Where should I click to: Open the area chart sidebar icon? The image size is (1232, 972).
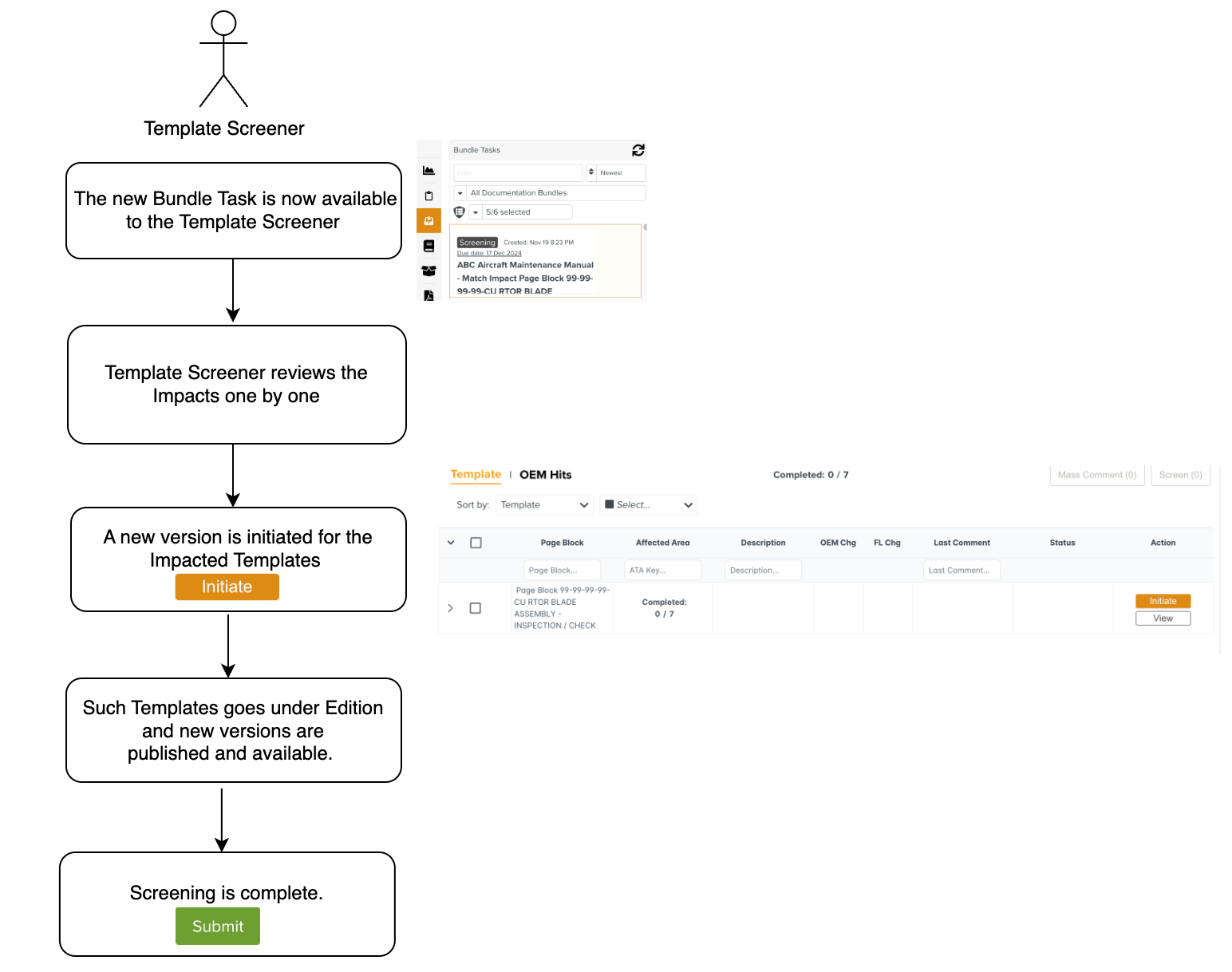pyautogui.click(x=428, y=171)
